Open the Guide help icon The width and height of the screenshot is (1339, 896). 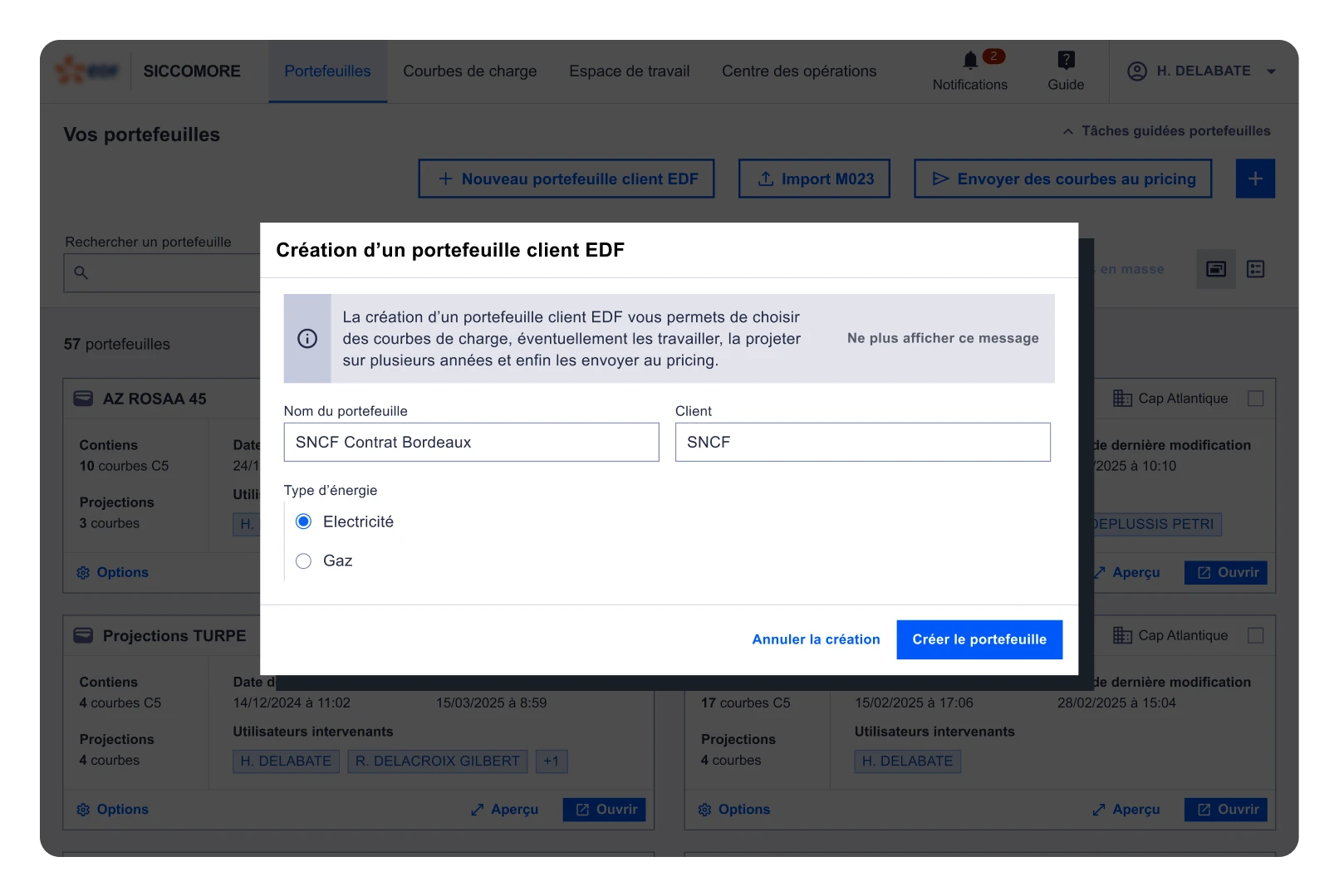coord(1066,60)
